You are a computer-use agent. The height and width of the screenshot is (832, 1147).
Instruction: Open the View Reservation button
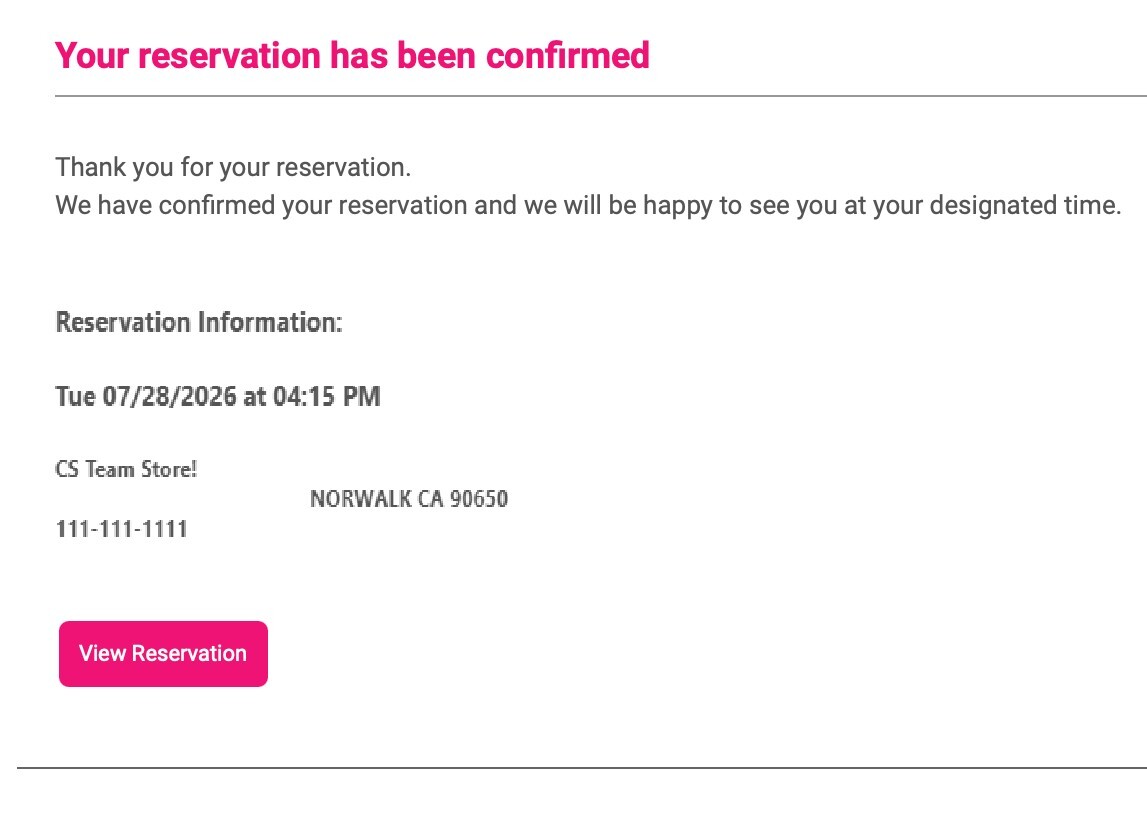coord(163,653)
